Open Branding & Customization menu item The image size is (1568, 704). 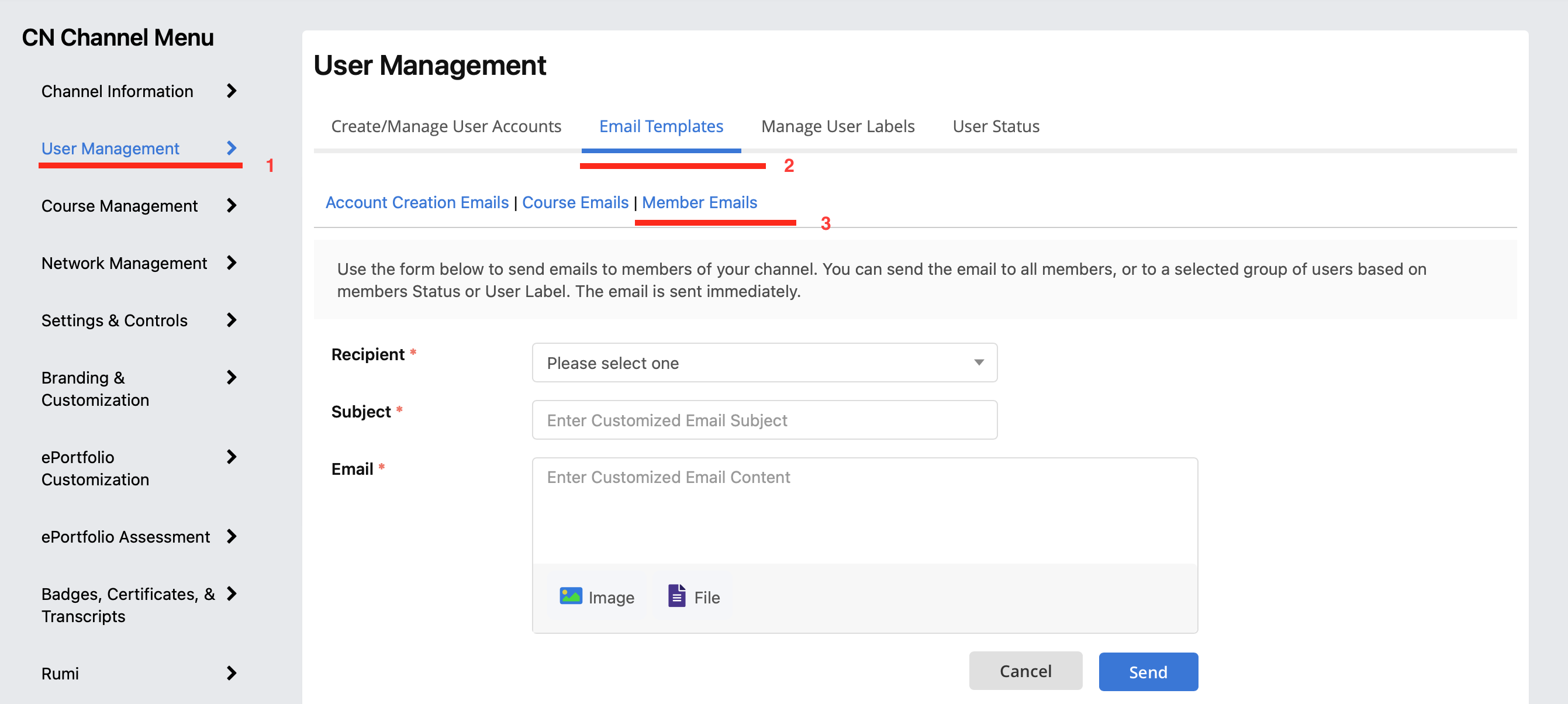95,389
